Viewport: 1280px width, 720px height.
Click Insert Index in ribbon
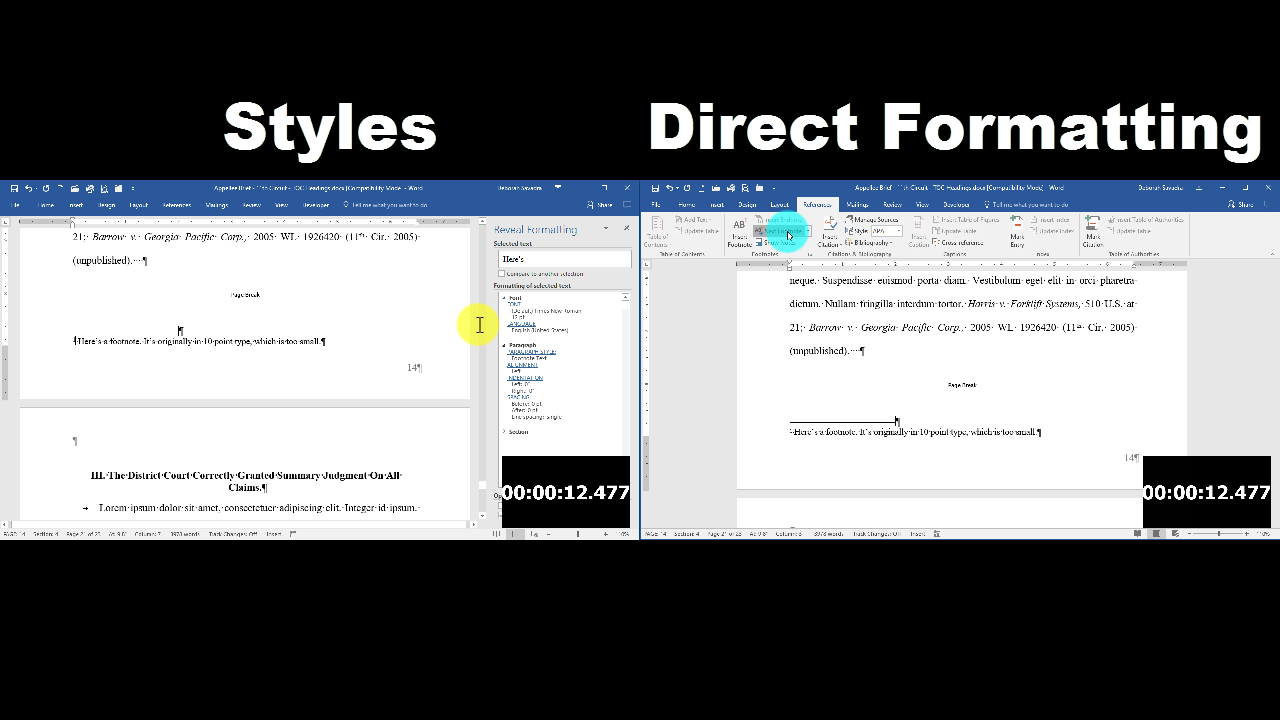(1050, 219)
